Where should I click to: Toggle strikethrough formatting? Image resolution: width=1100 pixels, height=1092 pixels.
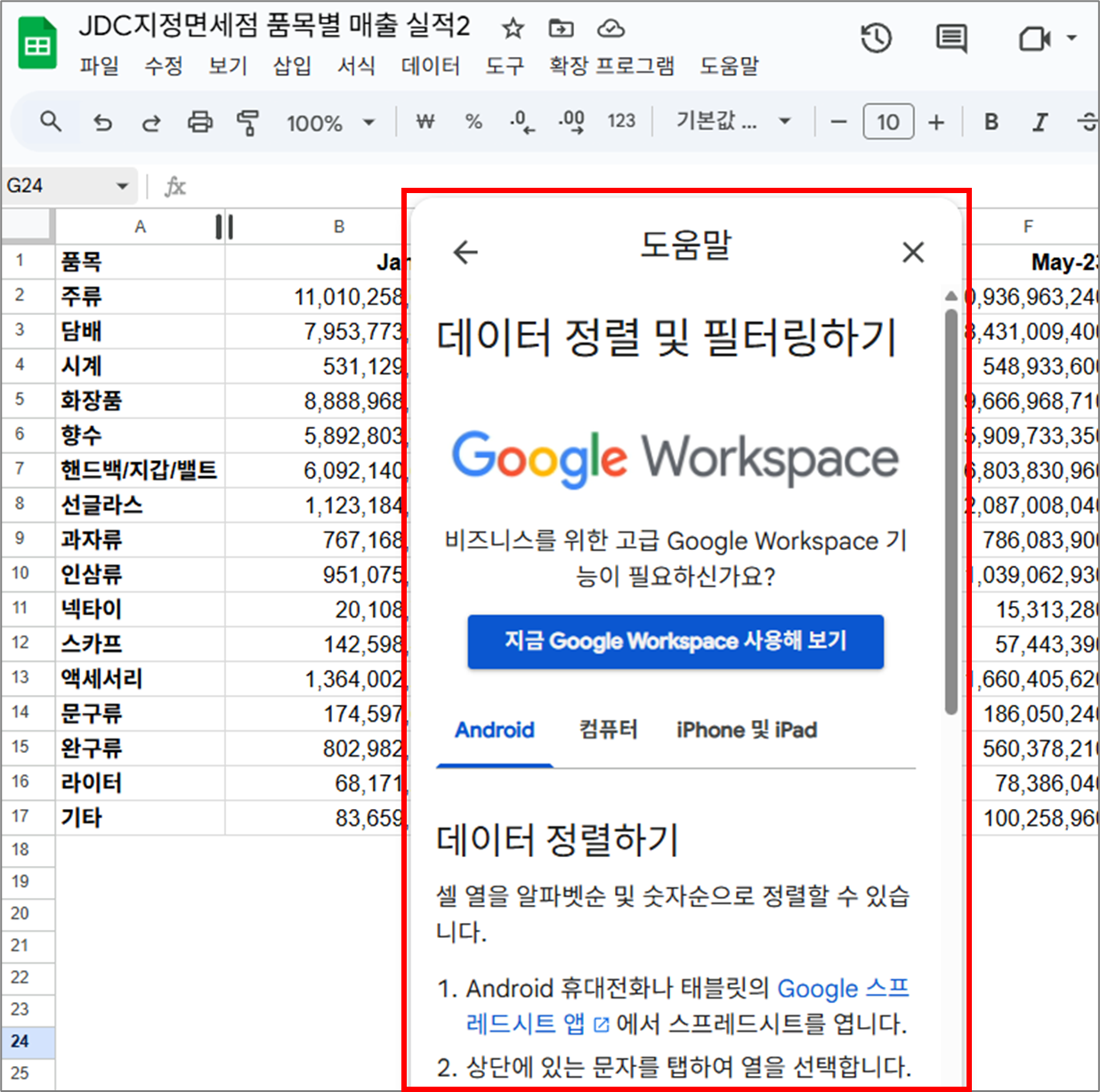1088,122
